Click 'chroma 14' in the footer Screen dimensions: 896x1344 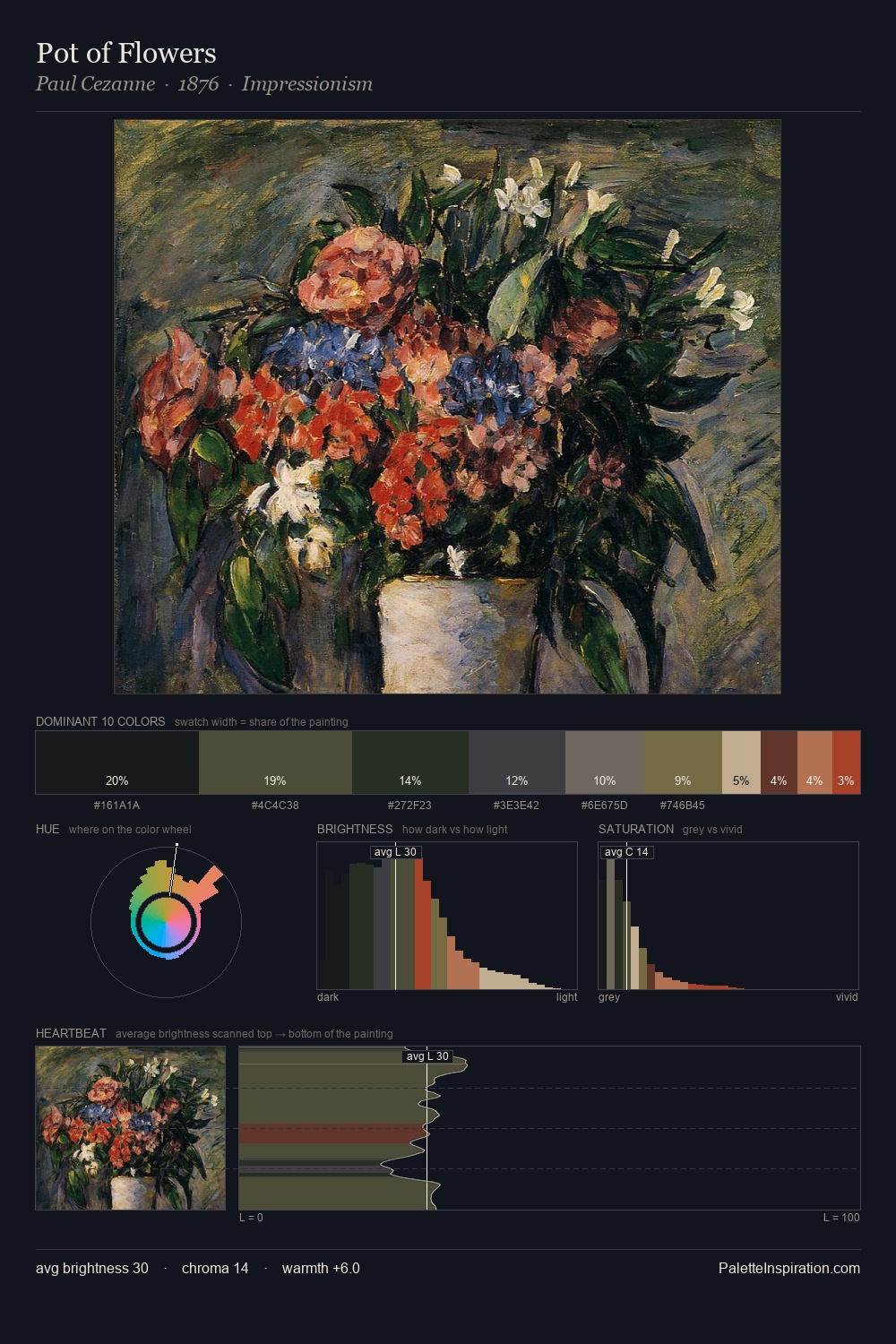(215, 1268)
